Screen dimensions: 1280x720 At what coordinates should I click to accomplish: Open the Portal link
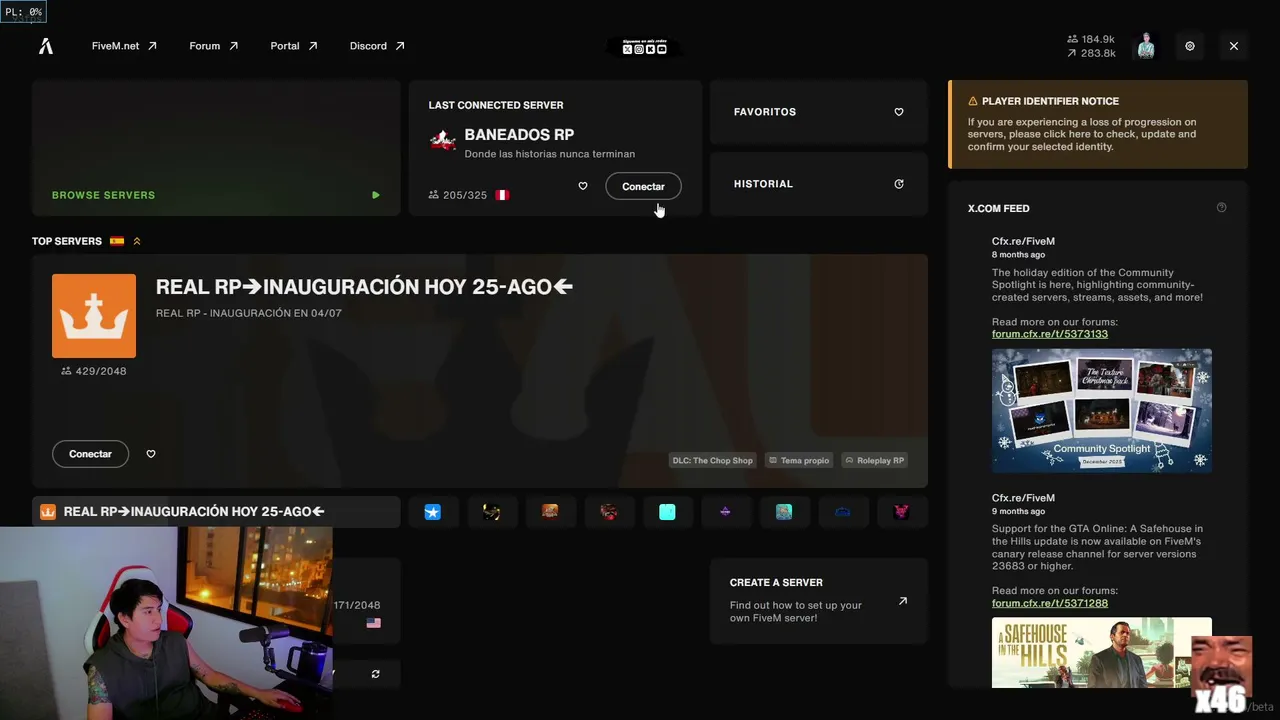pyautogui.click(x=294, y=46)
